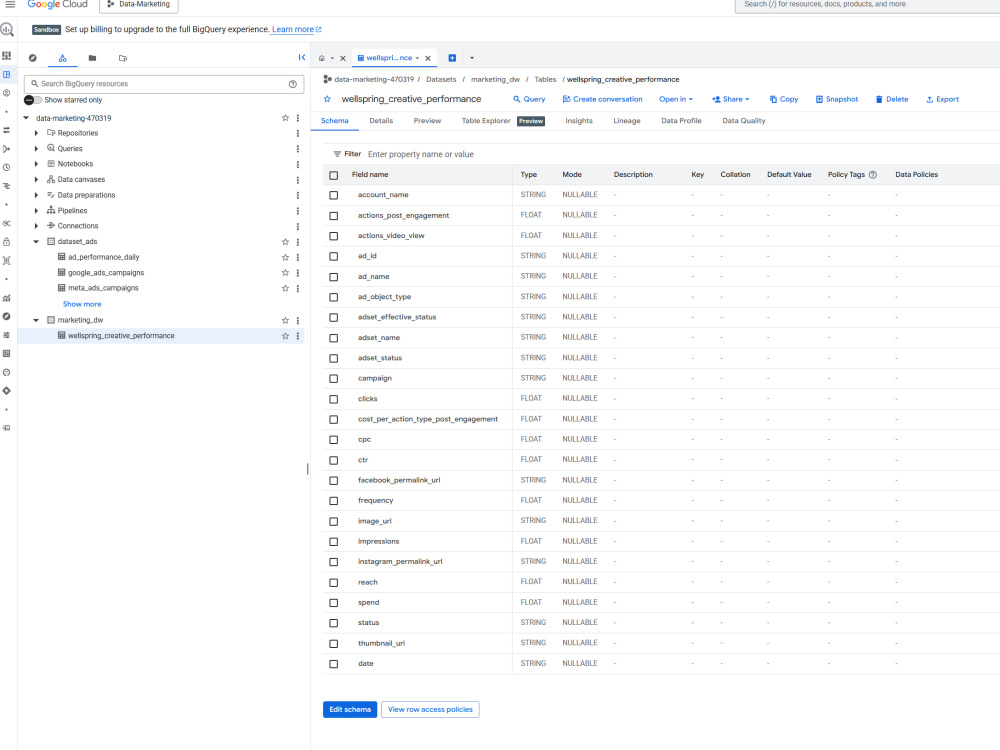
Task: Create a table Snapshot
Action: coord(837,99)
